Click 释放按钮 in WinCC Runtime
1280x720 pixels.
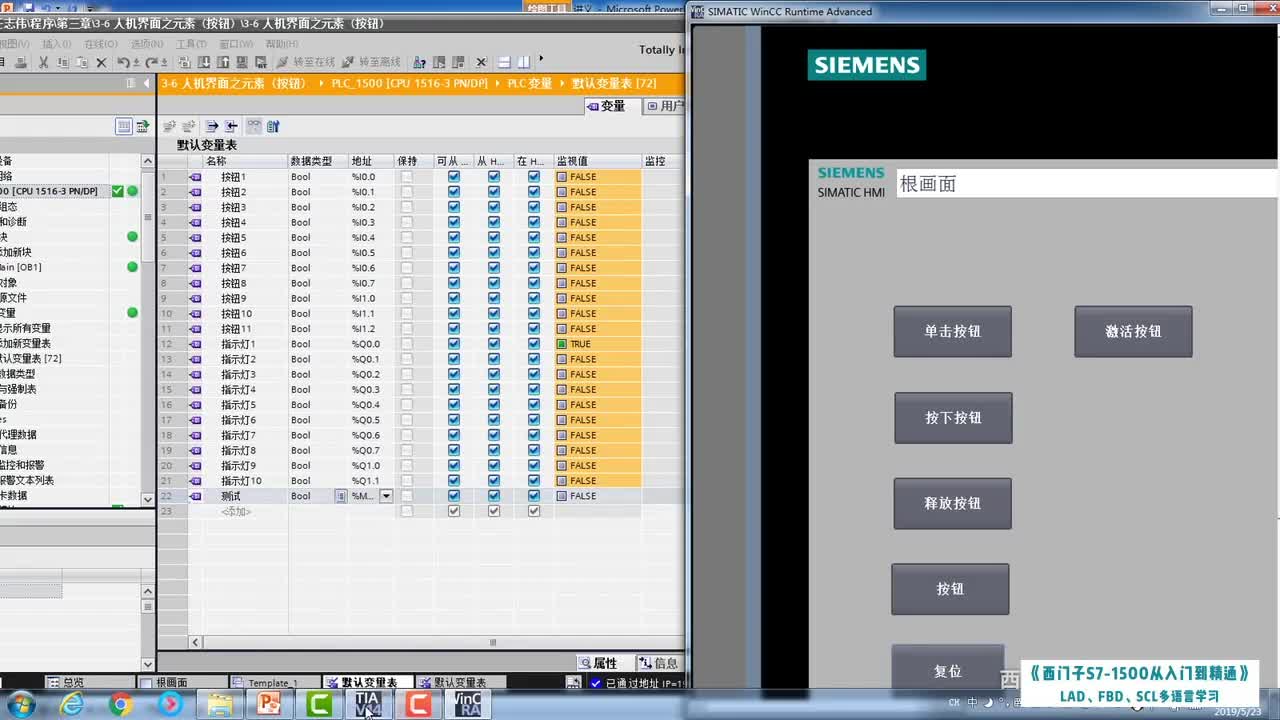coord(952,503)
